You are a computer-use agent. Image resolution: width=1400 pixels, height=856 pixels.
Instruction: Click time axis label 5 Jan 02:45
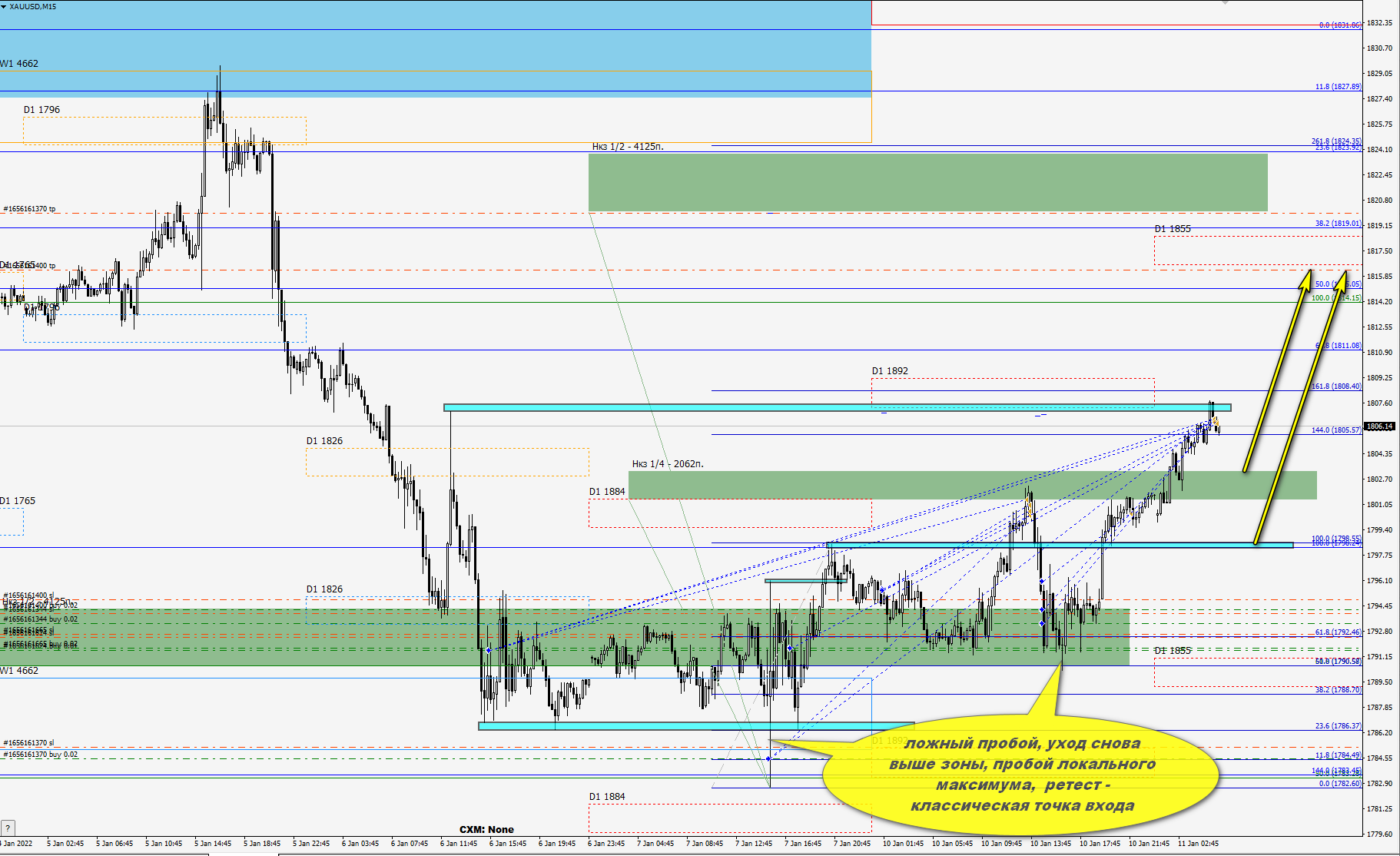point(65,844)
